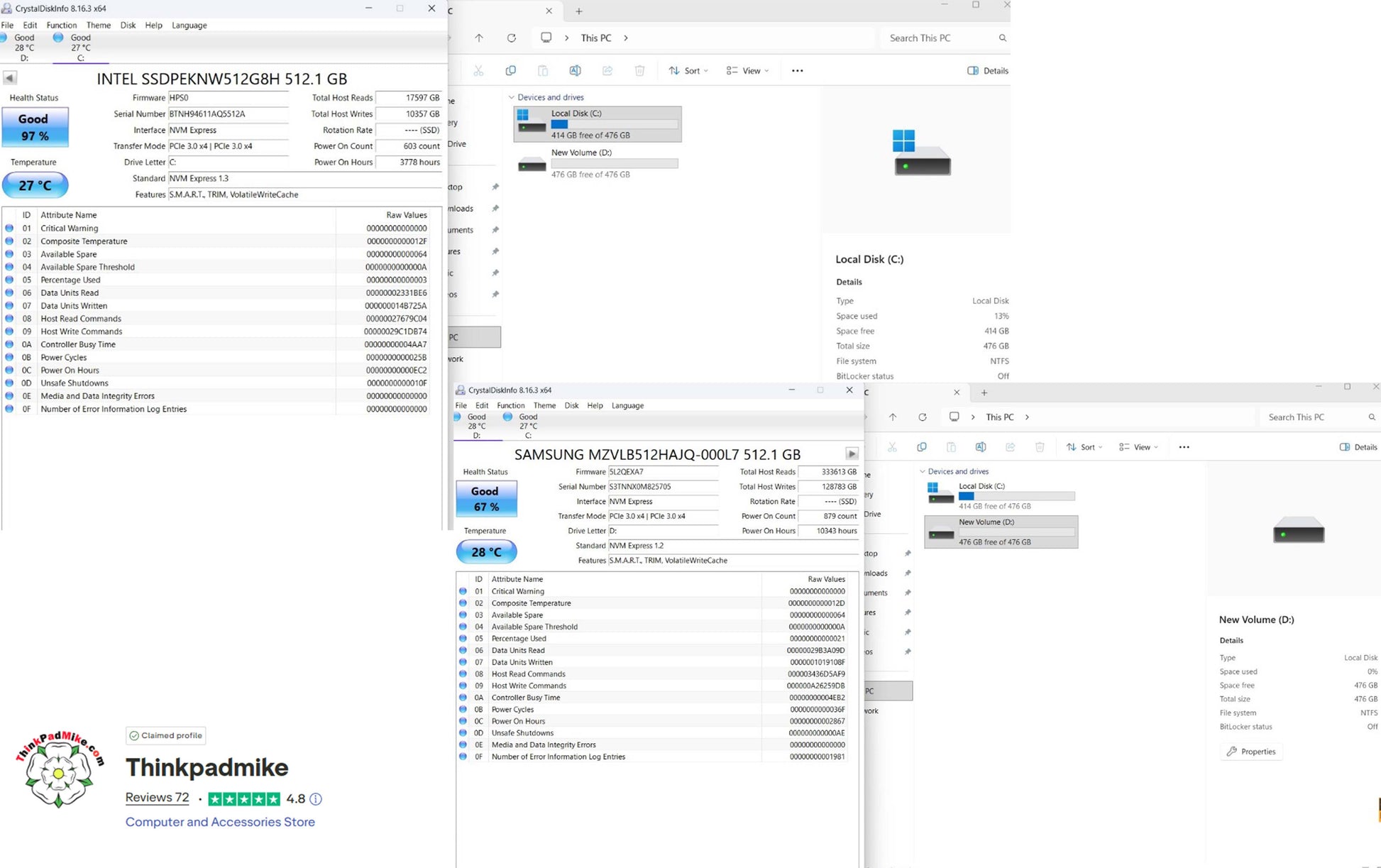Click the previous disk arrow beside INTEL title

10,78
